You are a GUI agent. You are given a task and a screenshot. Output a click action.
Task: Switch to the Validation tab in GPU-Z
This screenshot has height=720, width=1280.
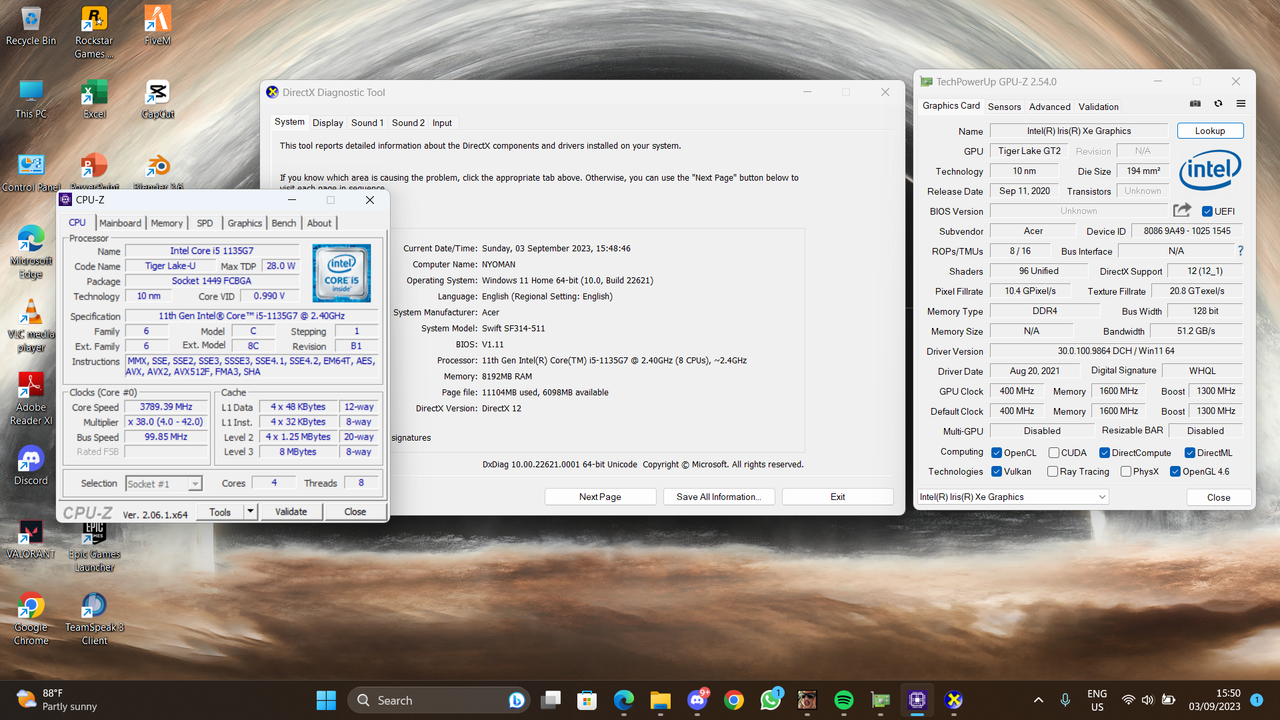1098,106
